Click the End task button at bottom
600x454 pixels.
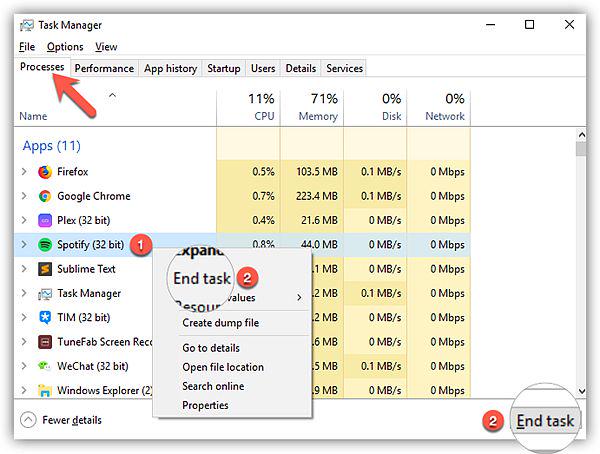(545, 421)
